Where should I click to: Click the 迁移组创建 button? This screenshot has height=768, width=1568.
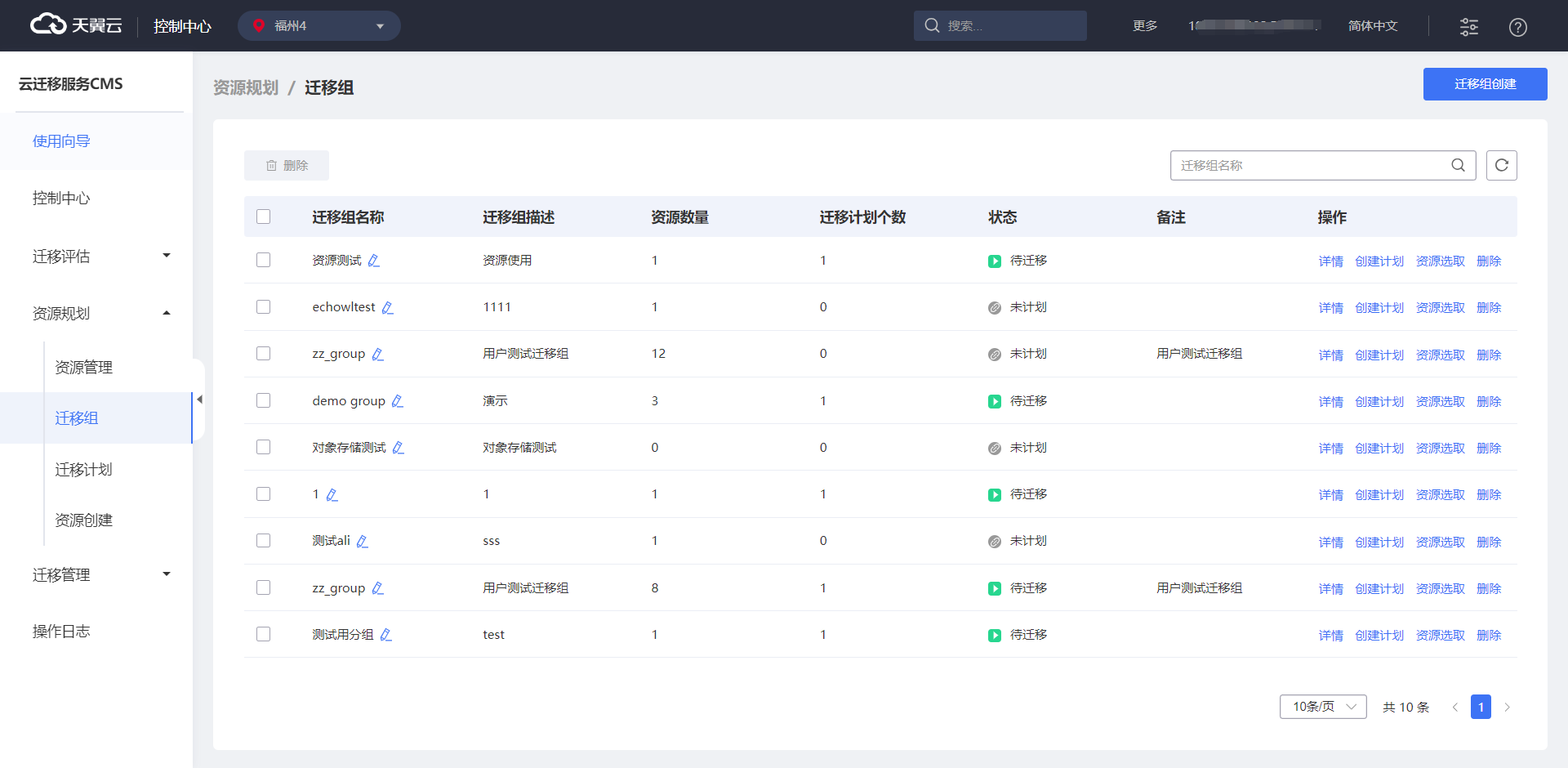(1486, 84)
